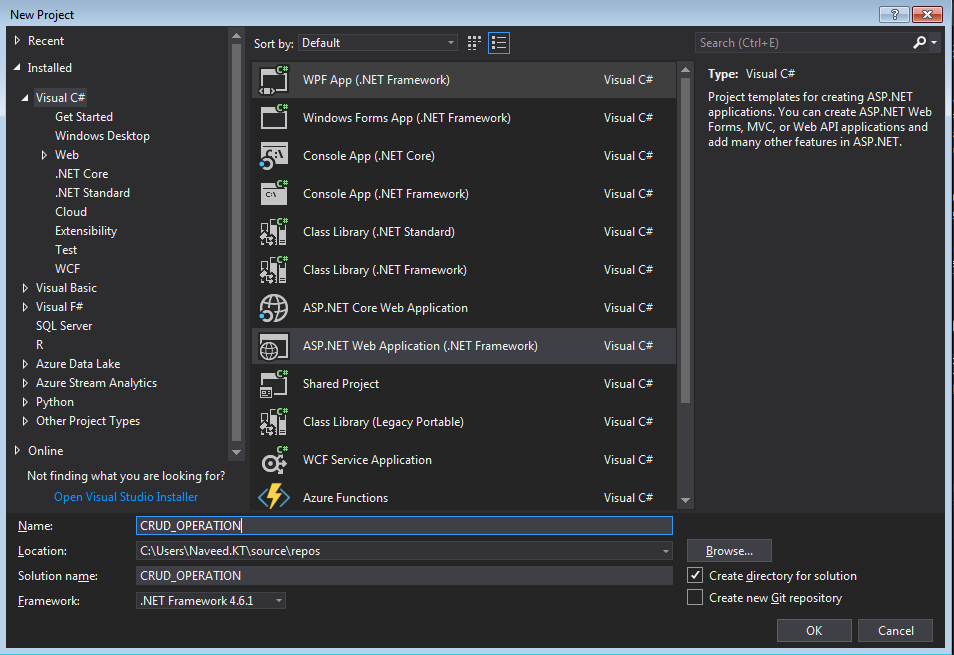Click the ASP.NET Web Application (.NET Framework) icon
Screen dimensions: 954x655
pos(274,345)
